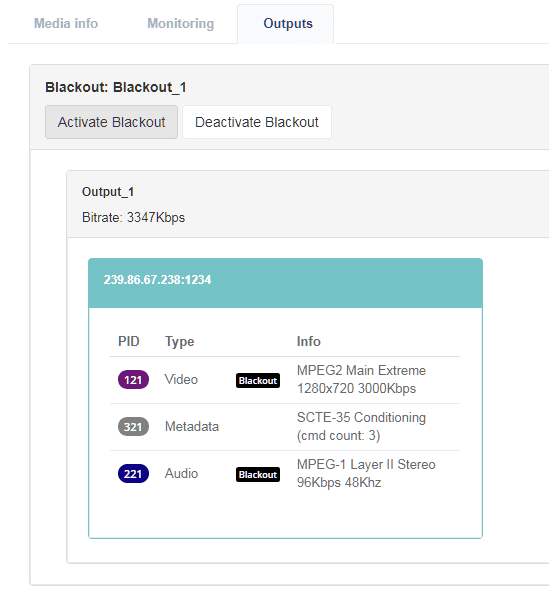Select the Audio type cell
The image size is (549, 594).
coord(181,474)
